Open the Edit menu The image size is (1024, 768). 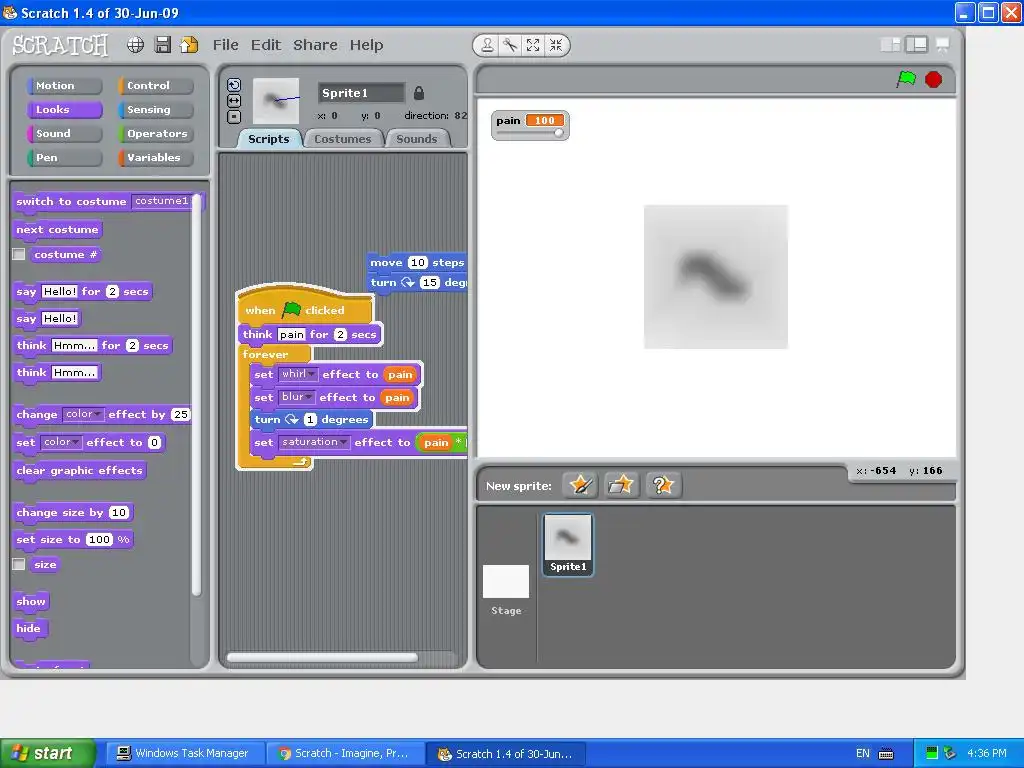point(266,45)
